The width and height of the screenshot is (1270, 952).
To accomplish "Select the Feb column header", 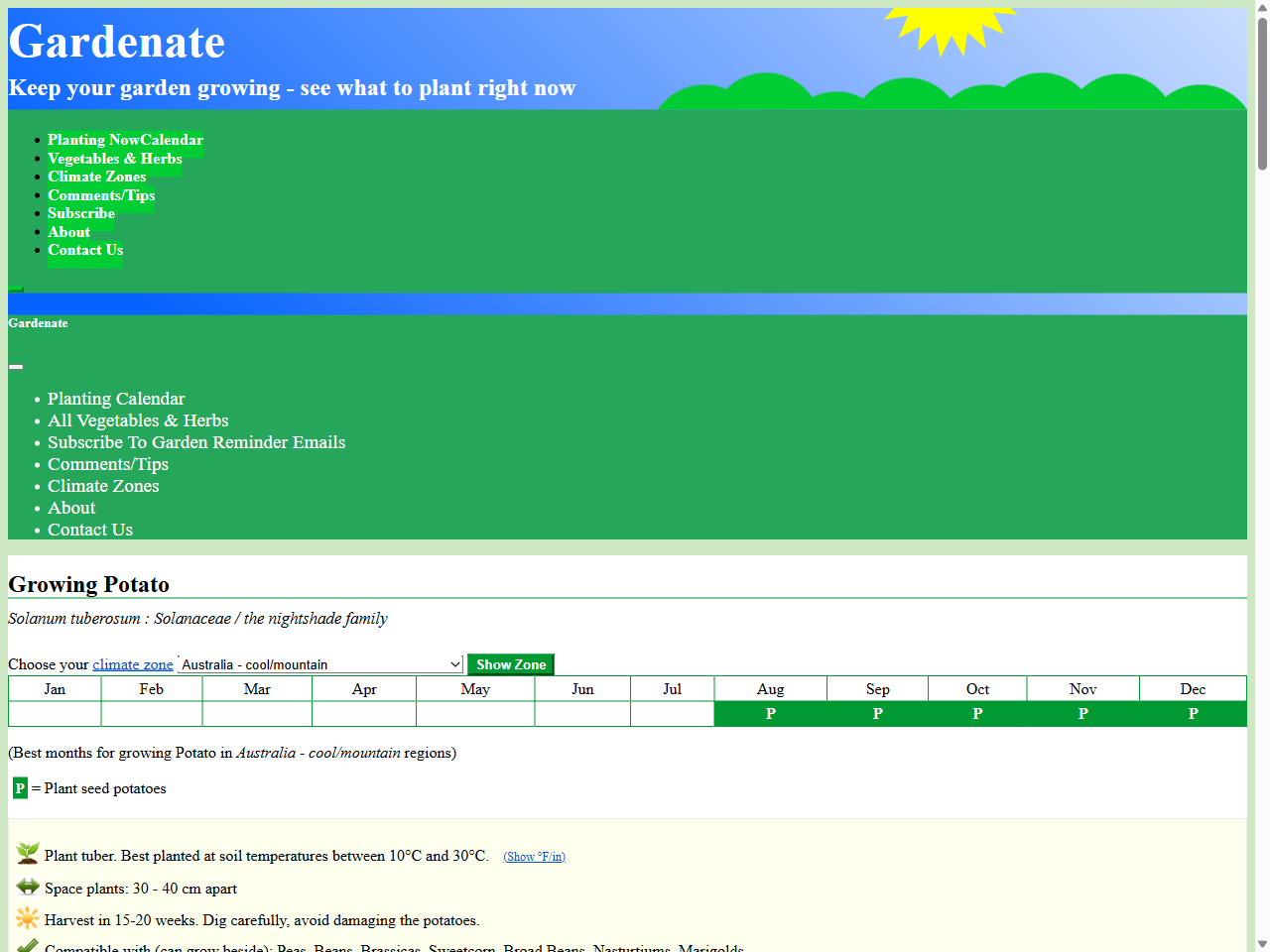I will pyautogui.click(x=152, y=689).
